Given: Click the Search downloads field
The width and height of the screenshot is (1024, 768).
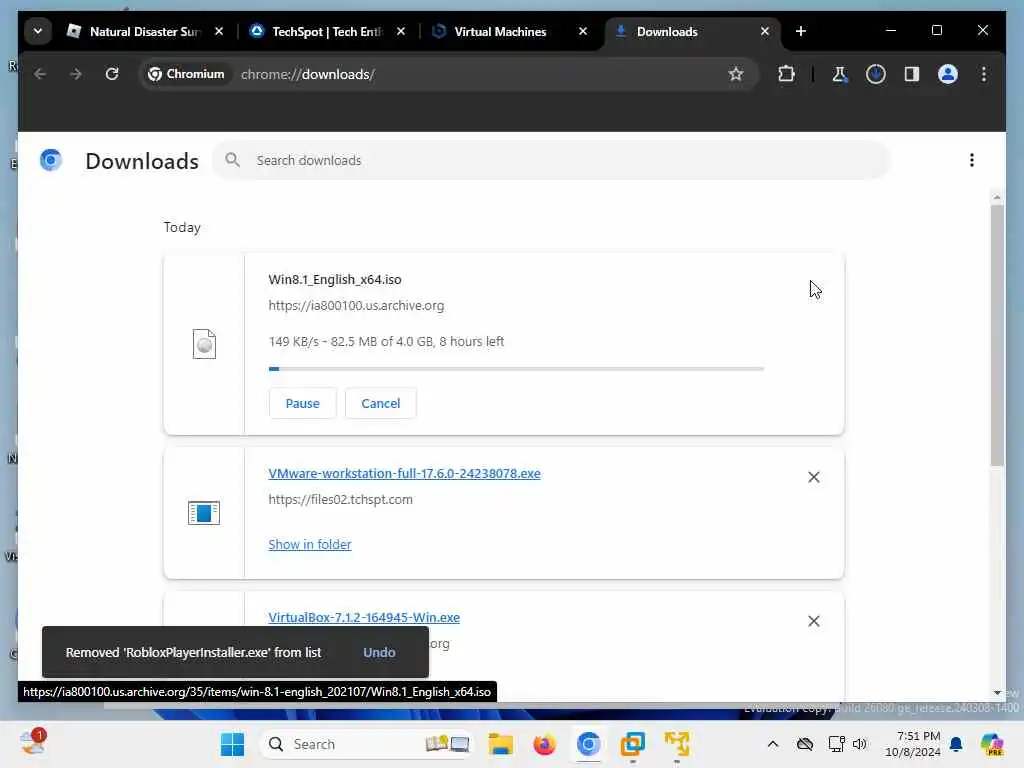Looking at the screenshot, I should click(x=552, y=160).
